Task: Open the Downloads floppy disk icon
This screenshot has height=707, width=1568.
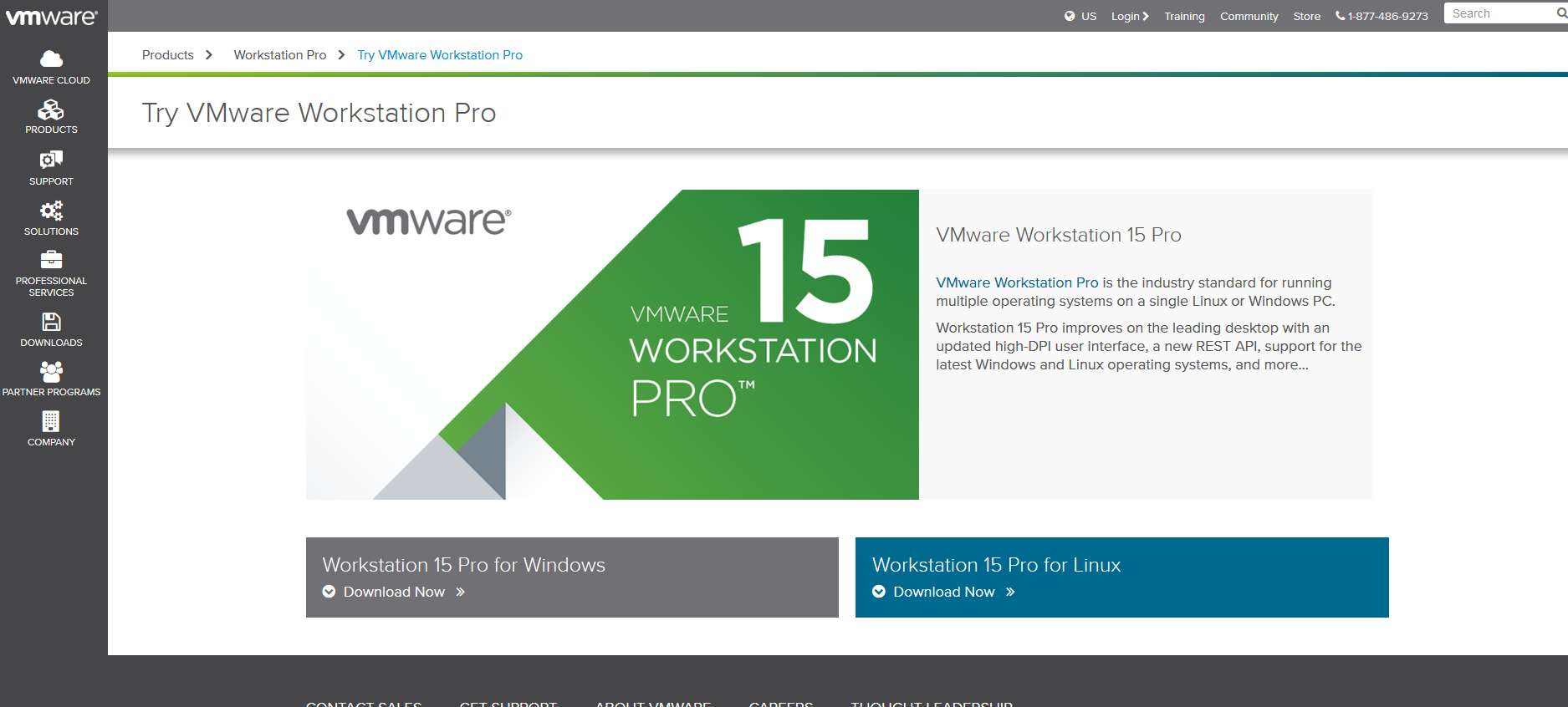Action: [51, 322]
